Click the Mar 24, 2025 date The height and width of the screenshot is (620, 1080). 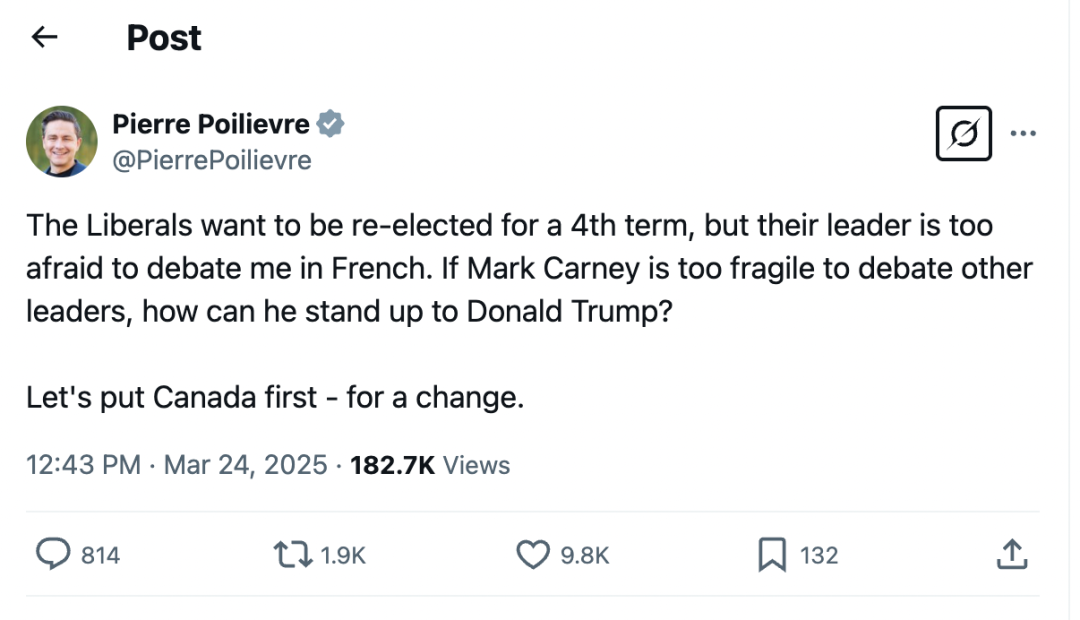coord(245,465)
